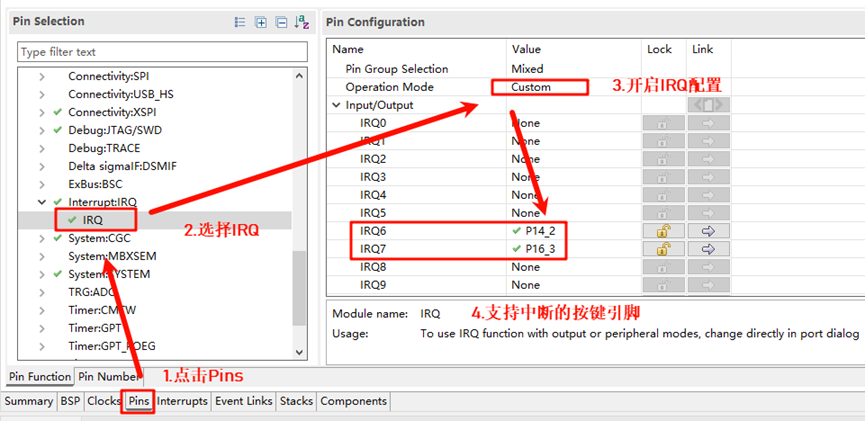Click the link arrow button for IRQ6
This screenshot has width=865, height=421.
pos(709,231)
